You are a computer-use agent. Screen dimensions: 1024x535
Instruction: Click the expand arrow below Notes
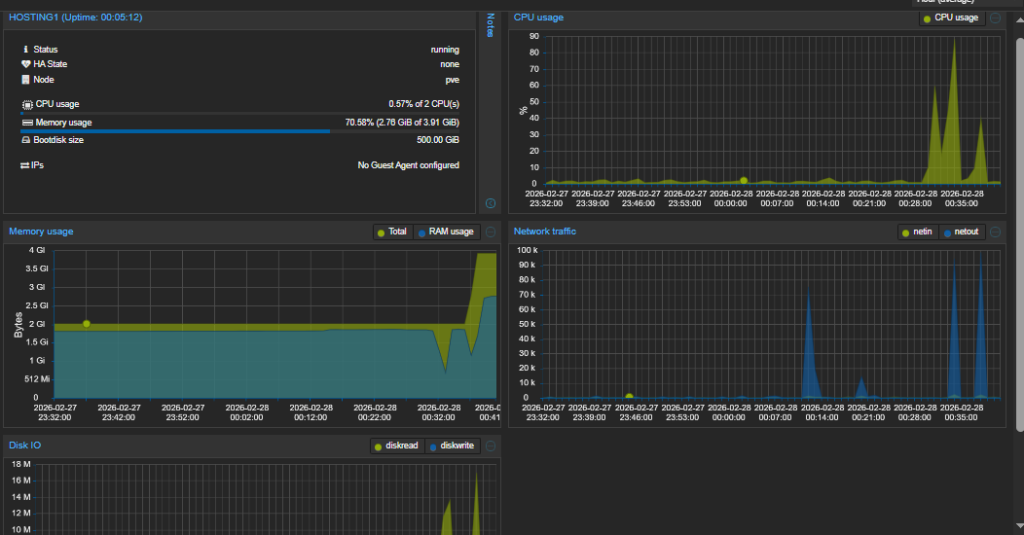click(x=490, y=203)
